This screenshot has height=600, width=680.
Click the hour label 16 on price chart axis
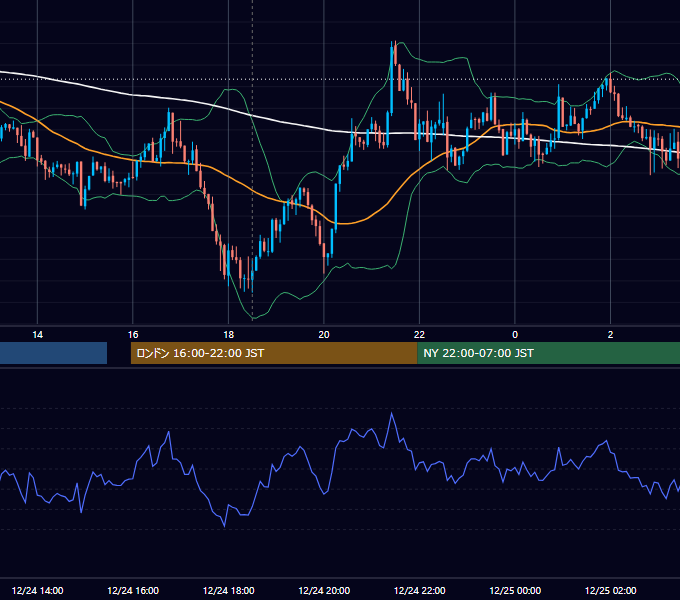(133, 335)
